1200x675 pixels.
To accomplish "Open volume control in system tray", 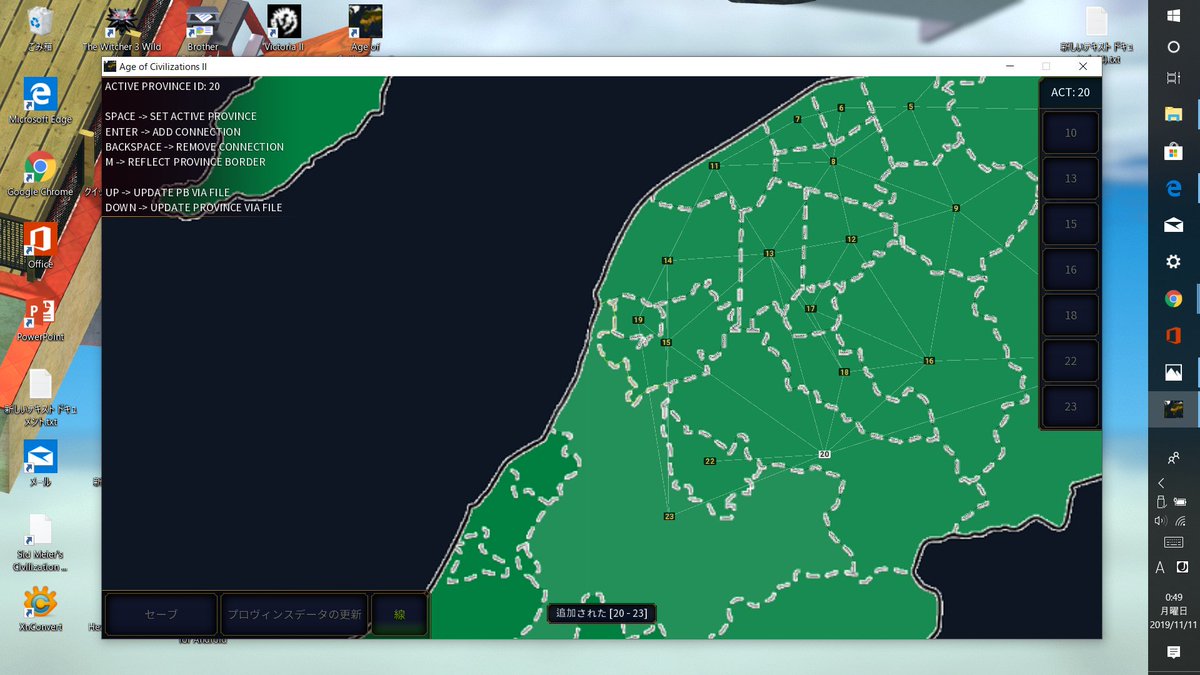I will [1160, 521].
